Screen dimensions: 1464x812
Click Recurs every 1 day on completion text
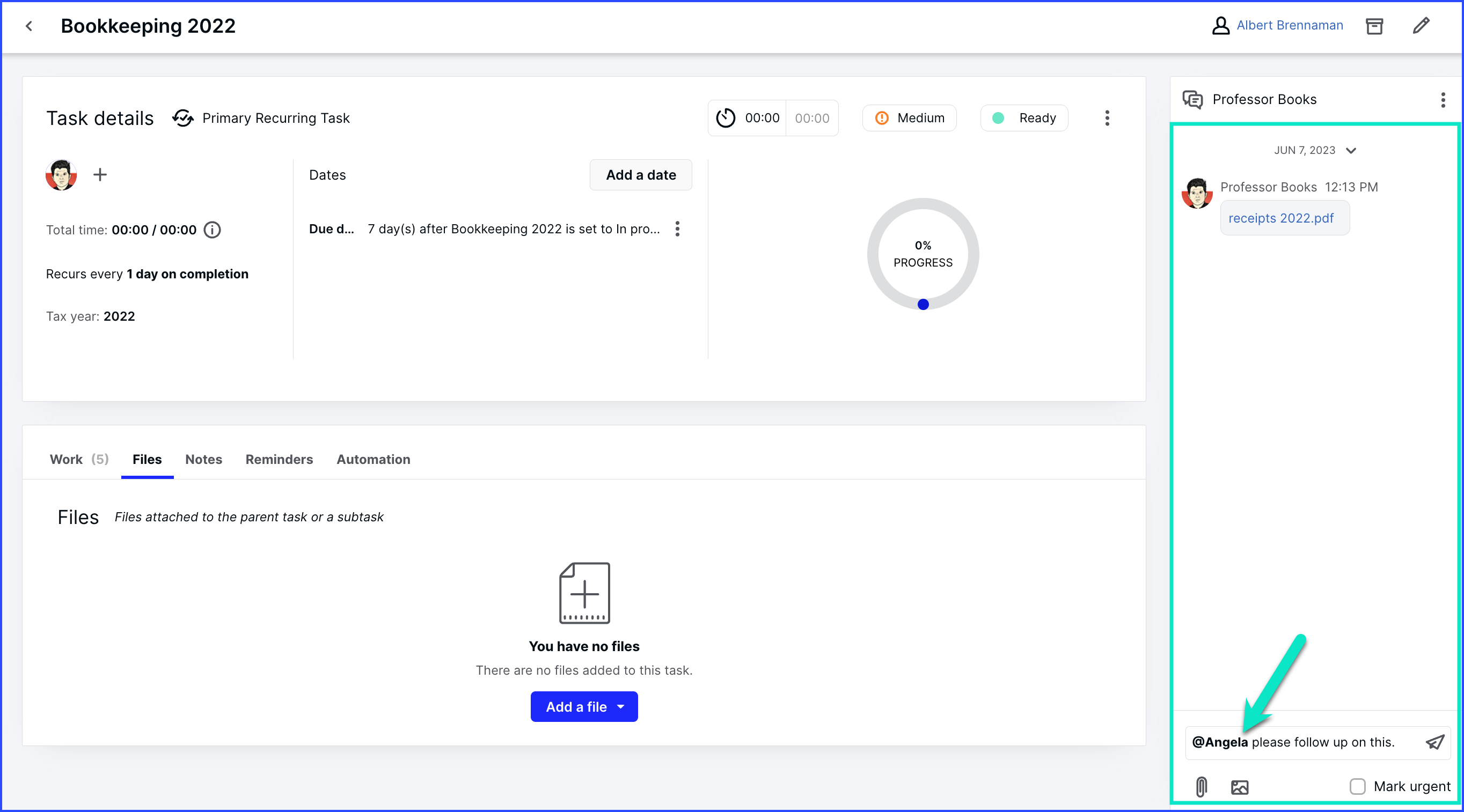(x=147, y=274)
